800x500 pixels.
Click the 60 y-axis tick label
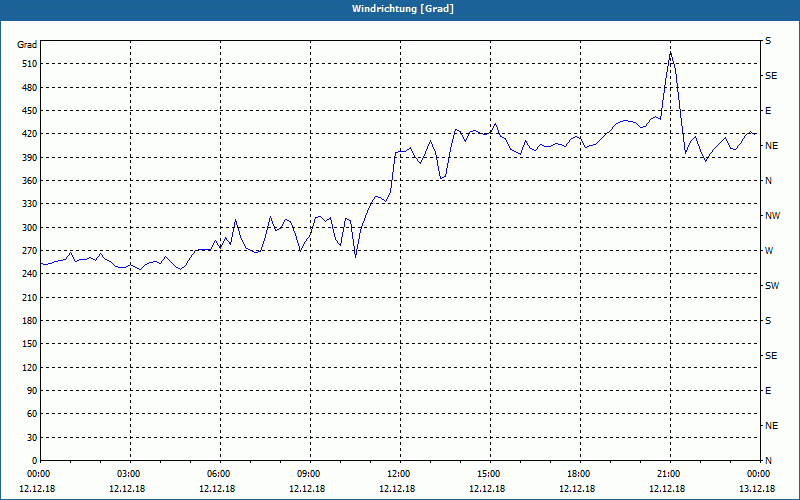(32, 414)
